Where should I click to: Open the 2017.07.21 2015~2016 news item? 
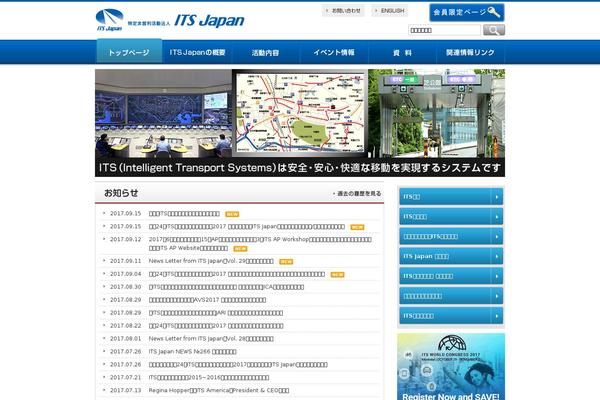[209, 377]
